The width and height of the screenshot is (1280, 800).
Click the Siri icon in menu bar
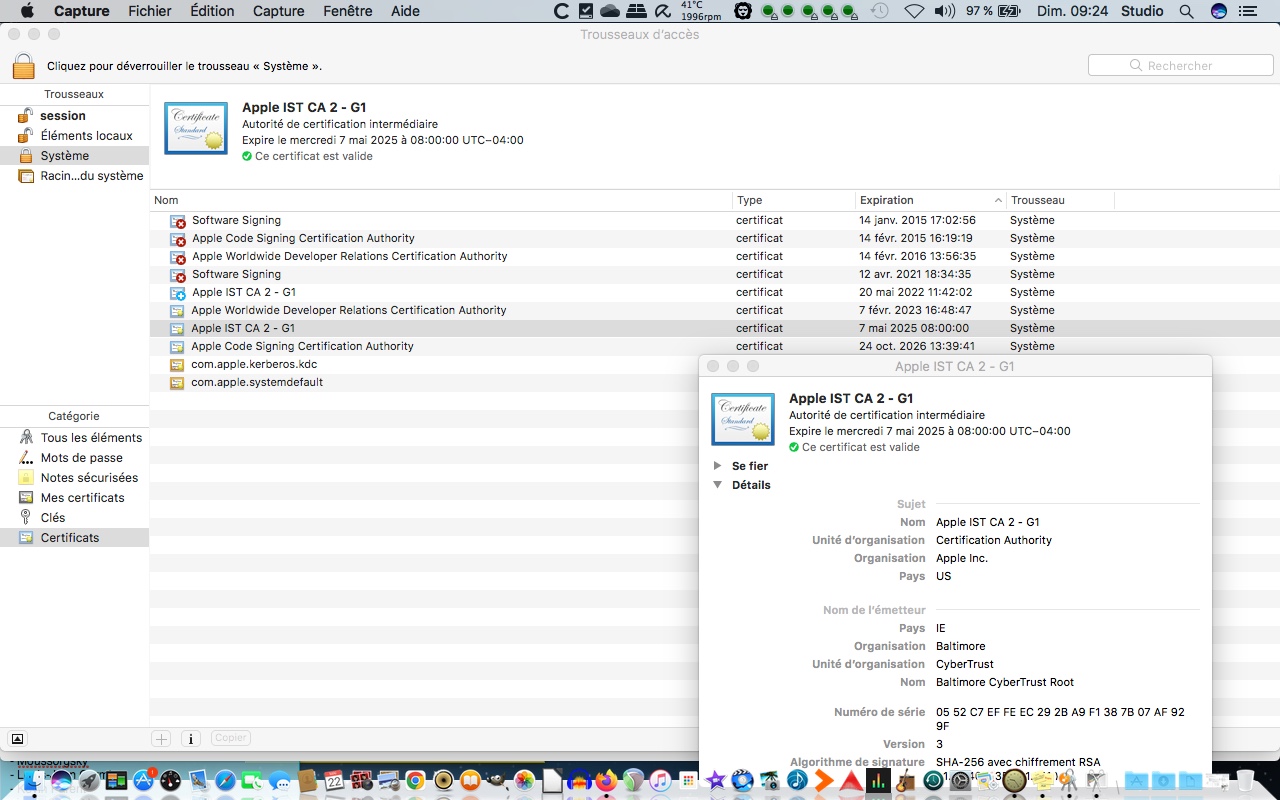tap(1219, 11)
